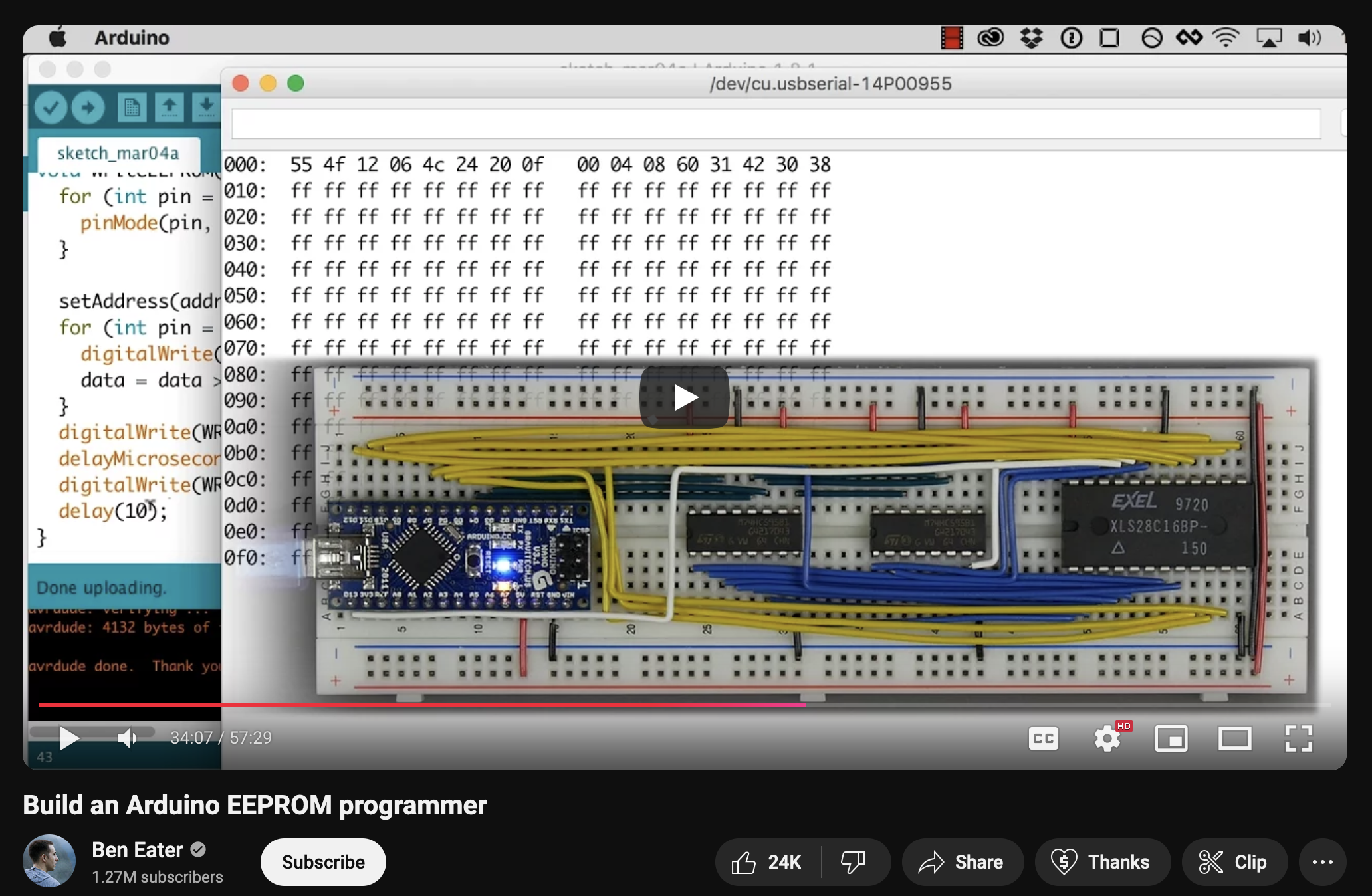Image resolution: width=1372 pixels, height=896 pixels.
Task: Enter fullscreen mode
Action: click(x=1298, y=738)
